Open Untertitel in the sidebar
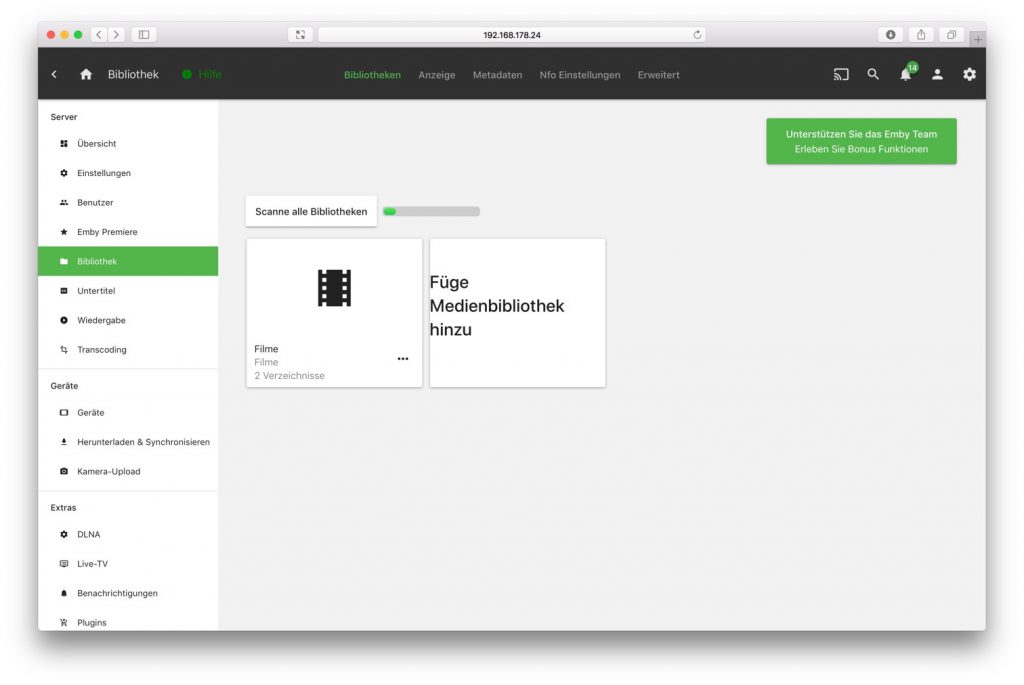 pos(128,291)
